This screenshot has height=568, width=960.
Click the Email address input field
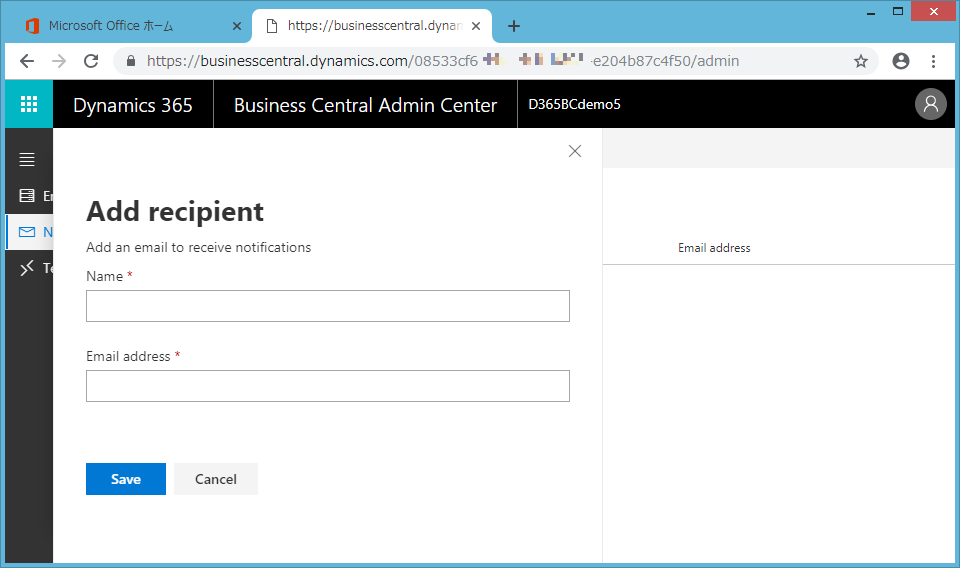328,386
